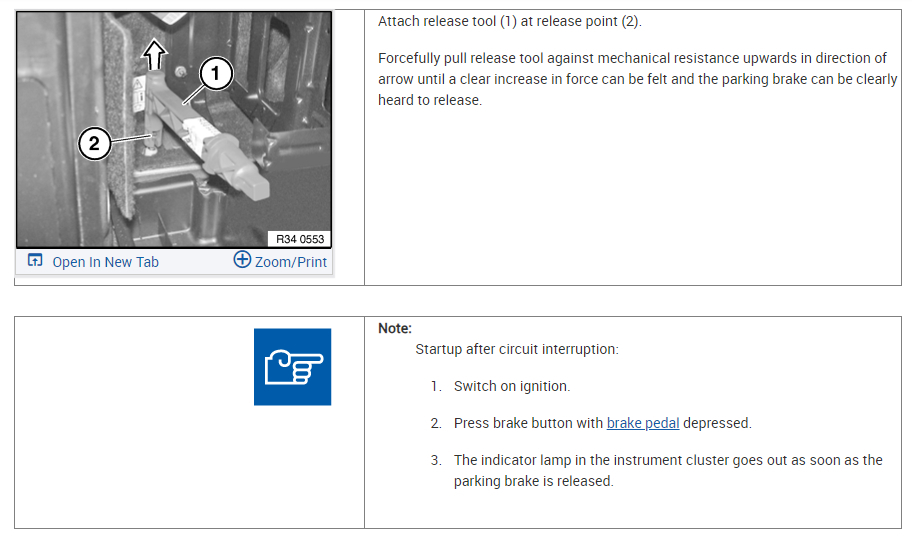Click step 2 'Press brake button' text
Viewport: 912px width, 536px height.
tap(528, 423)
